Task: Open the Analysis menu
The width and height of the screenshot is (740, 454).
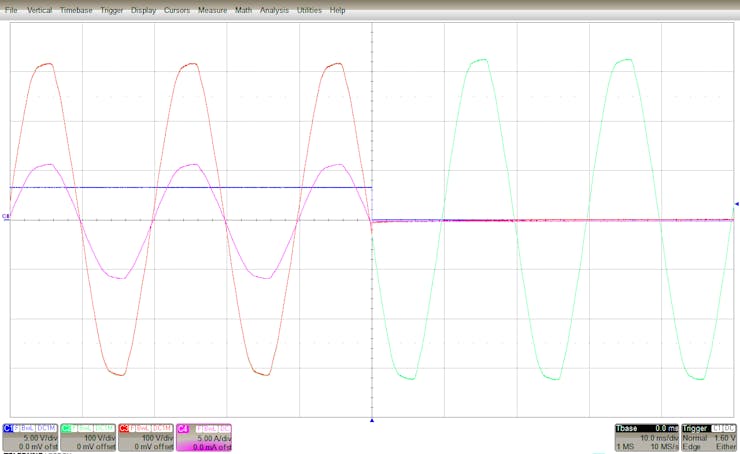Action: [x=274, y=10]
